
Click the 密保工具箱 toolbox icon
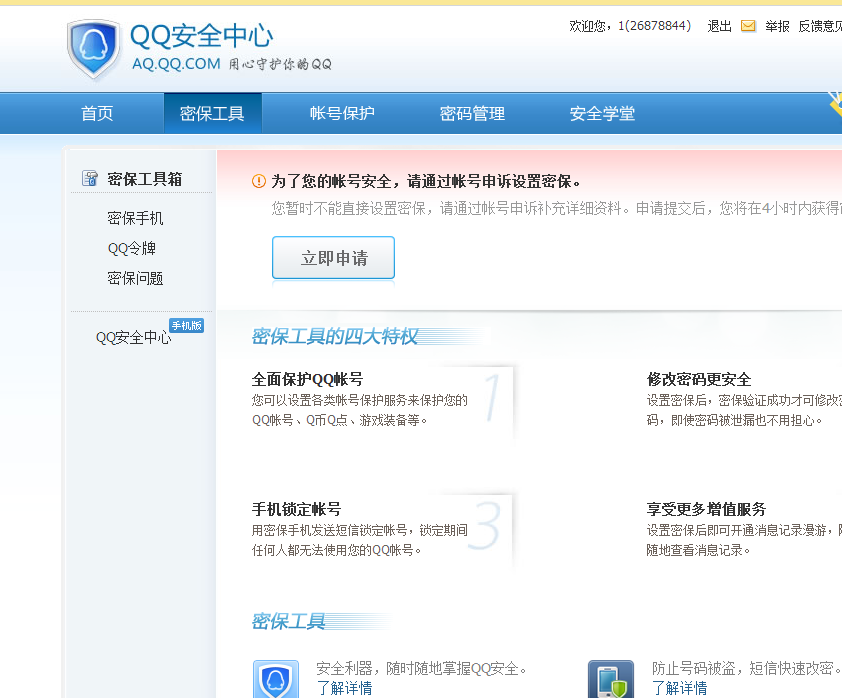pos(90,178)
